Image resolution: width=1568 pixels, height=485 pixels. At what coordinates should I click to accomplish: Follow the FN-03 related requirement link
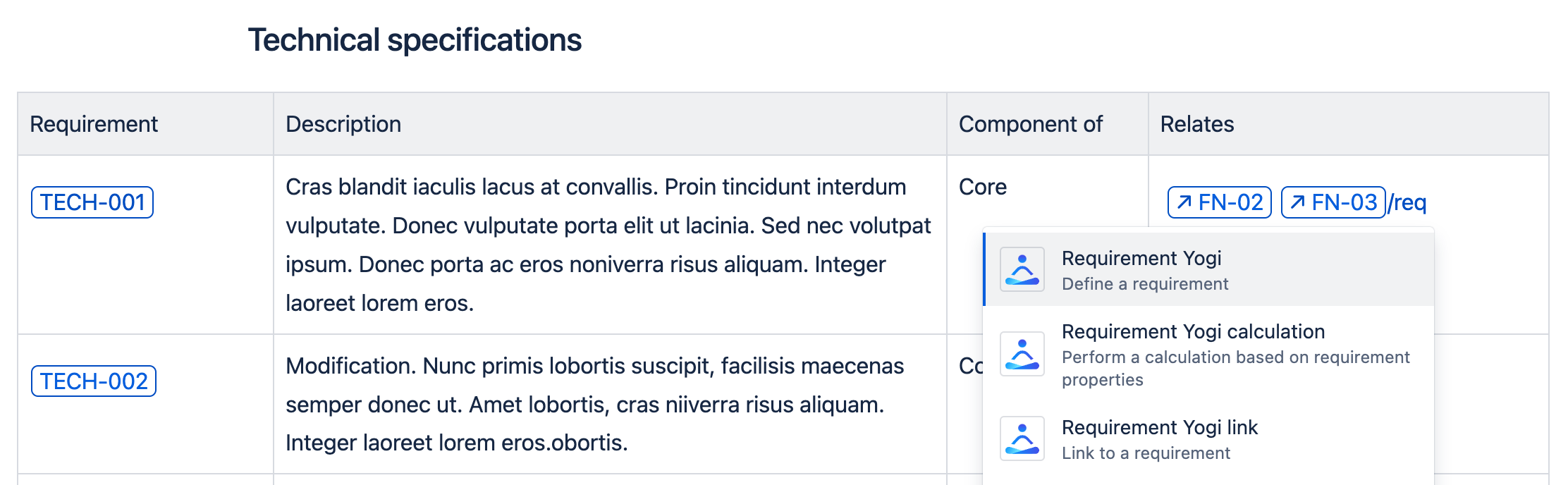1342,202
